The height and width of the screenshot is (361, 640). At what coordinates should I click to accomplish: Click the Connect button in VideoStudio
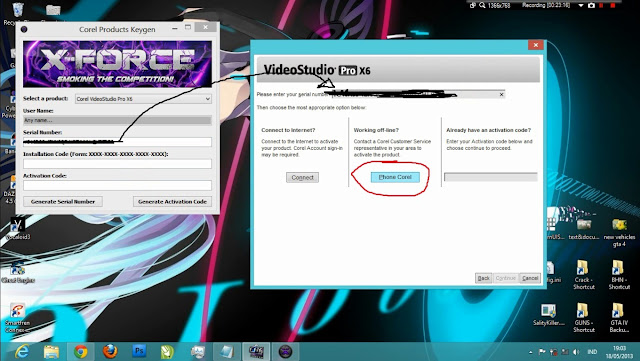(x=302, y=177)
